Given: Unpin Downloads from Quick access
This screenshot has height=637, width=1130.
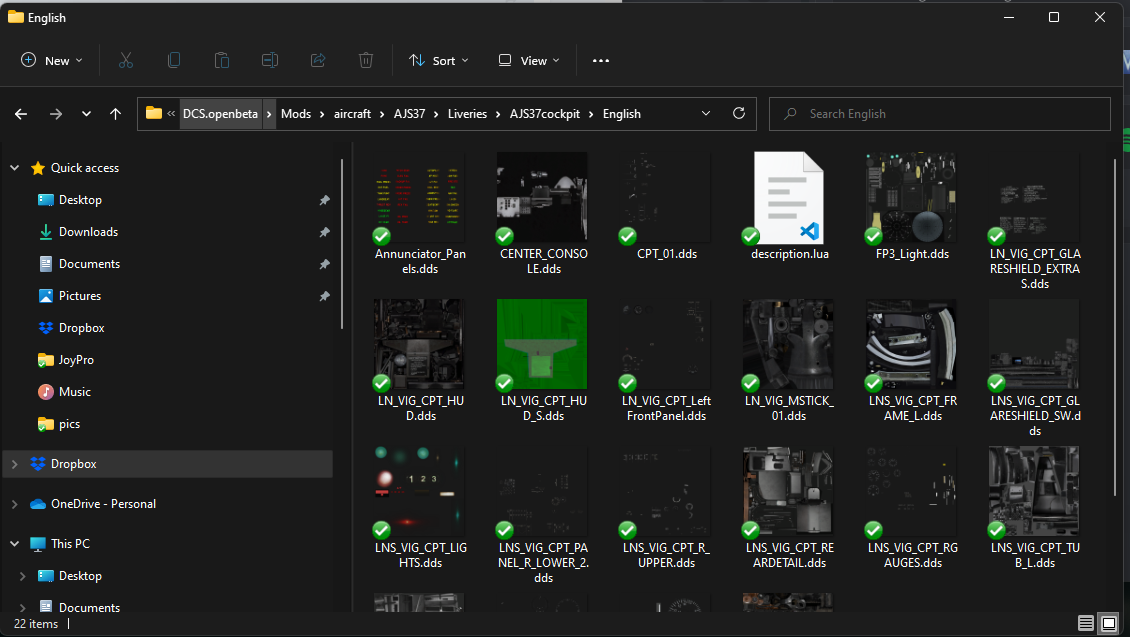Looking at the screenshot, I should (324, 232).
